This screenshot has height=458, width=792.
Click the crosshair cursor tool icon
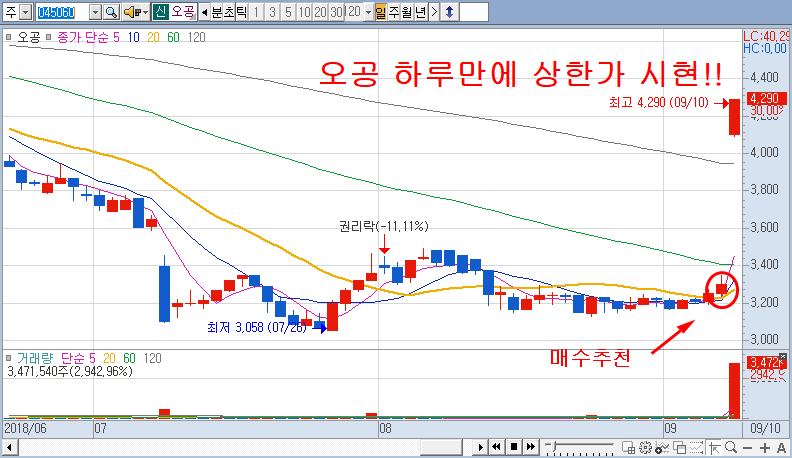tap(714, 447)
